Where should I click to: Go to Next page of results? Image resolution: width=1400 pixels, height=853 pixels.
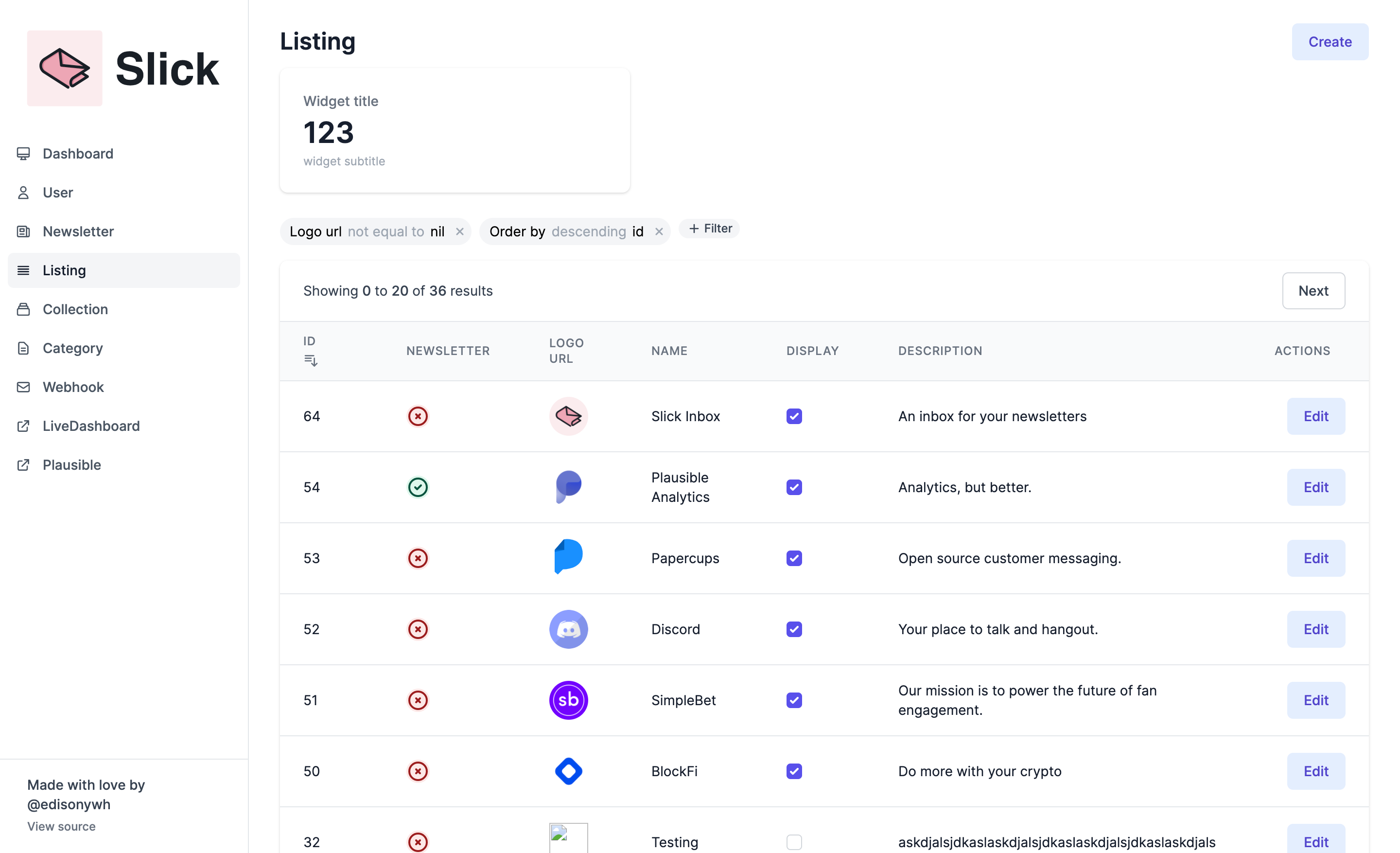click(1312, 291)
